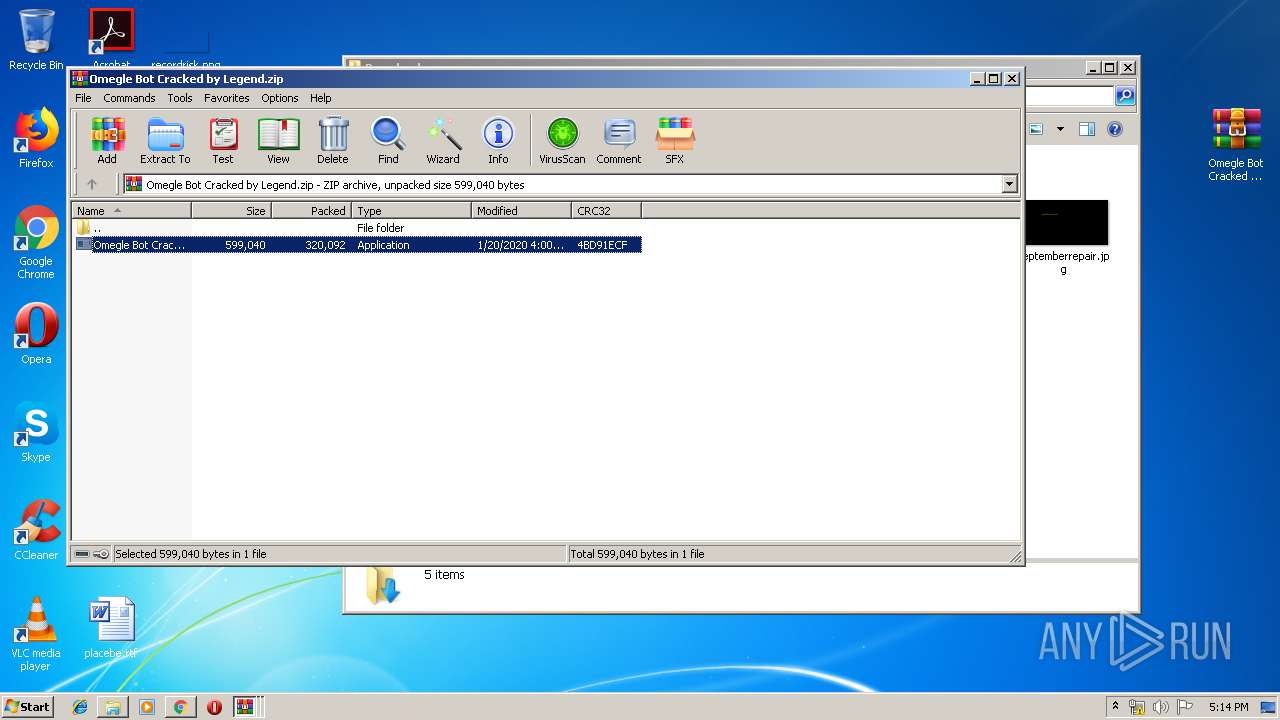Open Acrobat desktop shortcut
This screenshot has width=1280, height=720.
(111, 40)
